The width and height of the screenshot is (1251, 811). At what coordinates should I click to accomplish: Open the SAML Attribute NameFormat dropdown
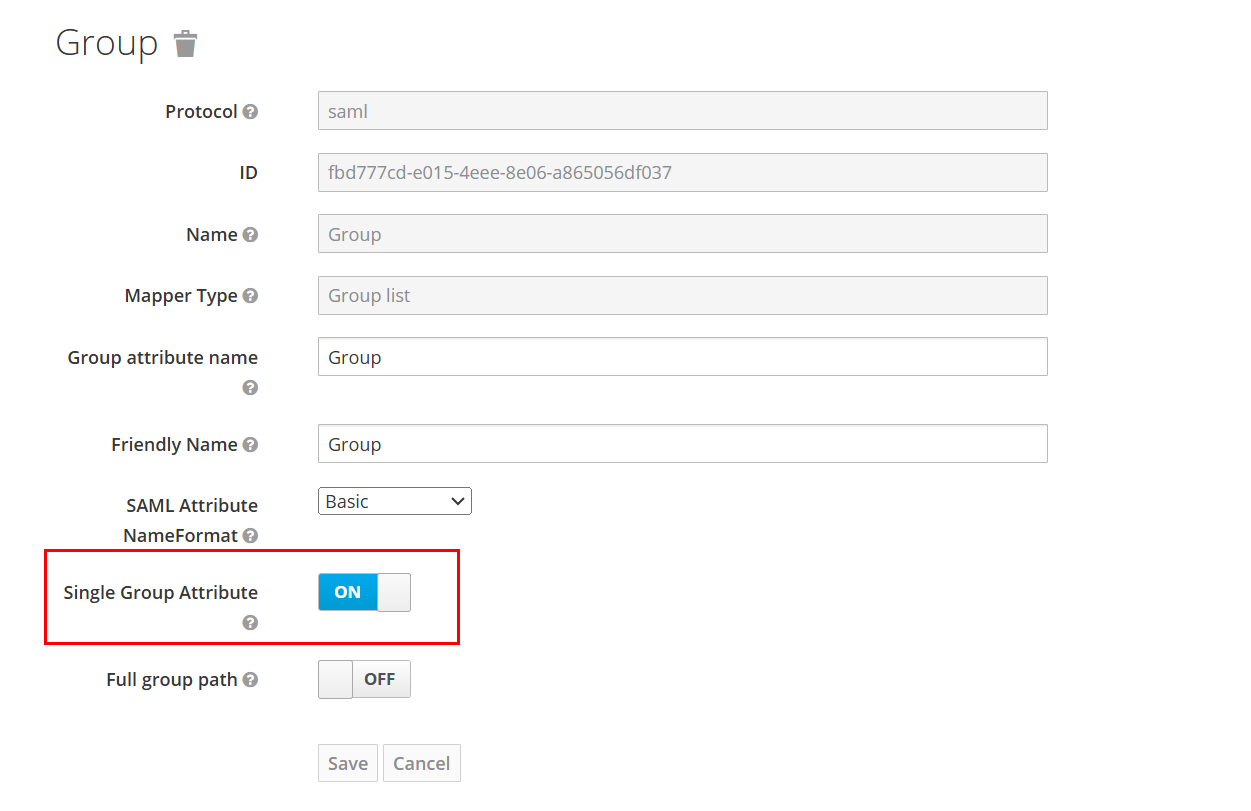coord(395,502)
